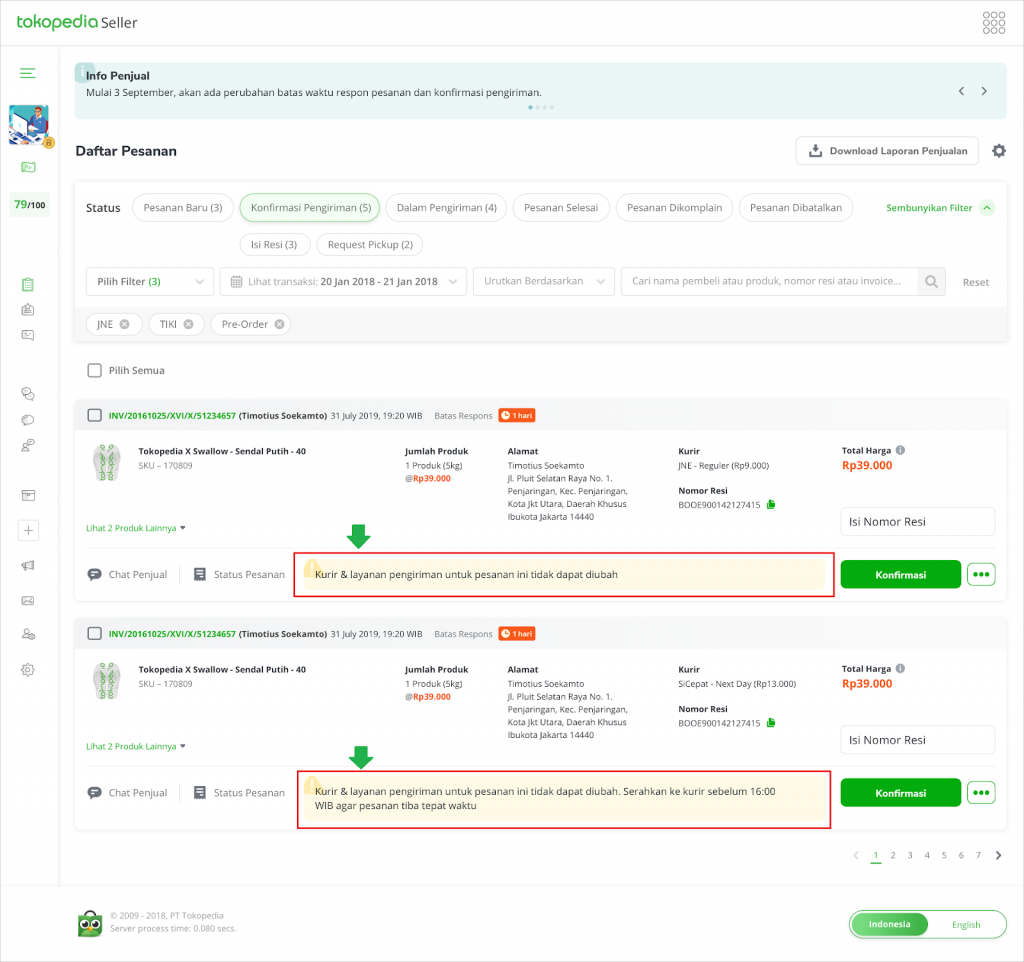
Task: Open the nine-dot apps grid icon
Action: tap(994, 22)
